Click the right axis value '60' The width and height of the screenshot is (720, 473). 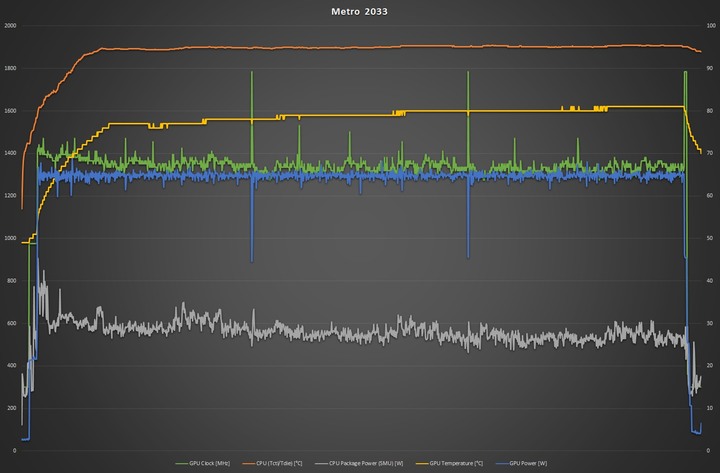710,196
